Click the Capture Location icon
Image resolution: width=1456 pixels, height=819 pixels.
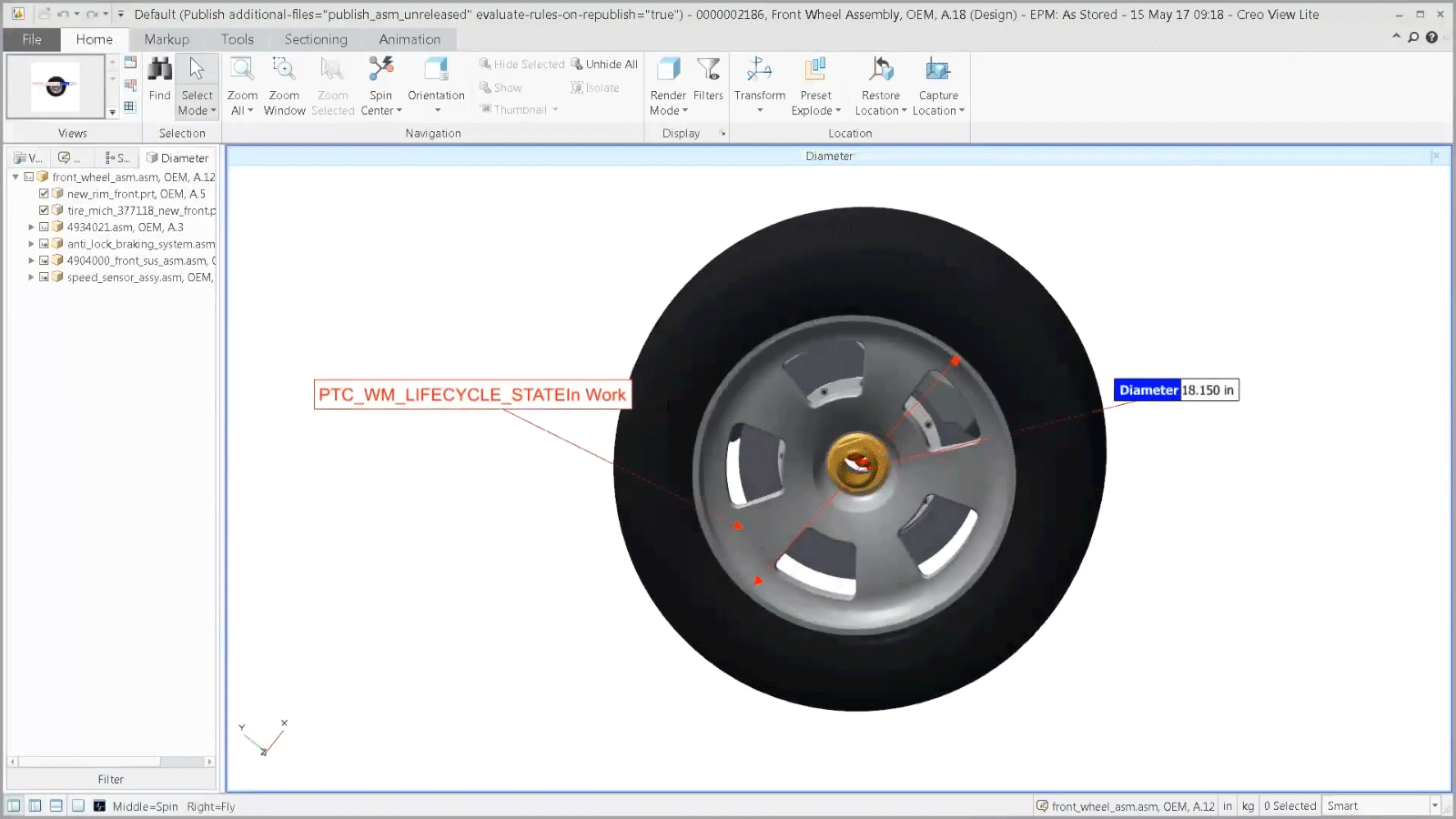click(x=937, y=71)
